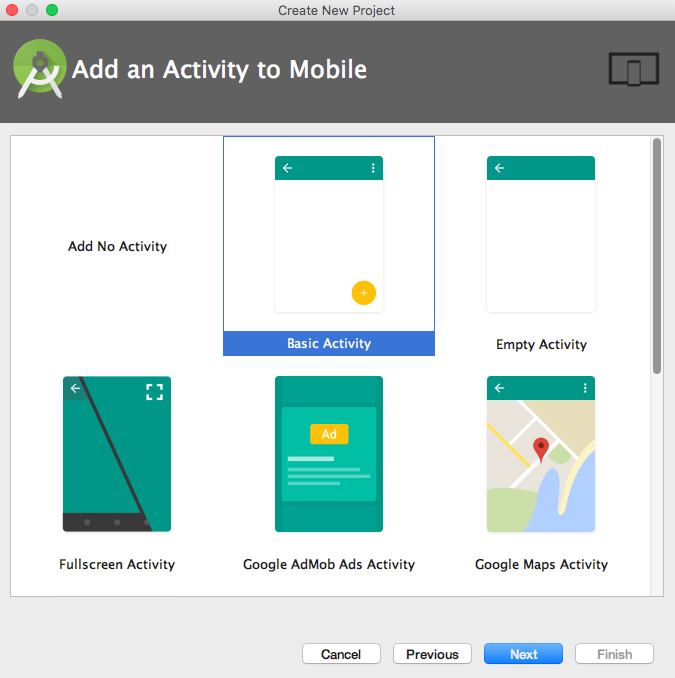The width and height of the screenshot is (675, 678).
Task: Click the fullscreen expand icon in Fullscreen Activity preview
Action: click(x=154, y=391)
